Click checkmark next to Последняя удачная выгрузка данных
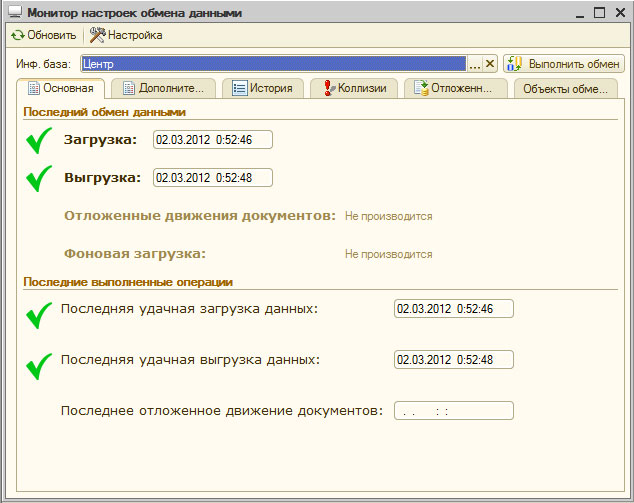This screenshot has width=634, height=503. tap(39, 367)
